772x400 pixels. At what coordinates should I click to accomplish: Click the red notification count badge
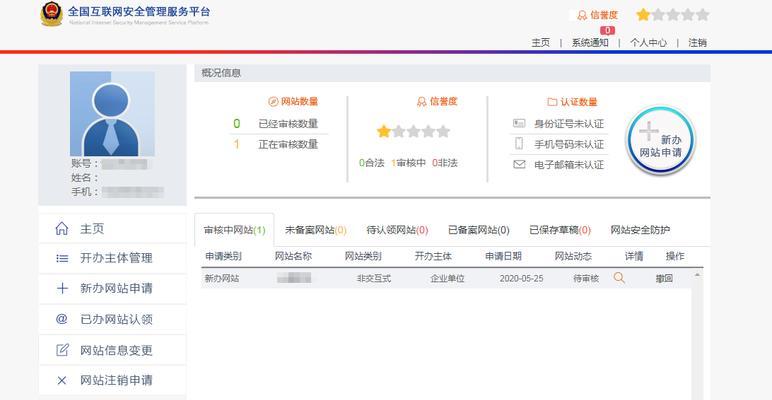[608, 31]
